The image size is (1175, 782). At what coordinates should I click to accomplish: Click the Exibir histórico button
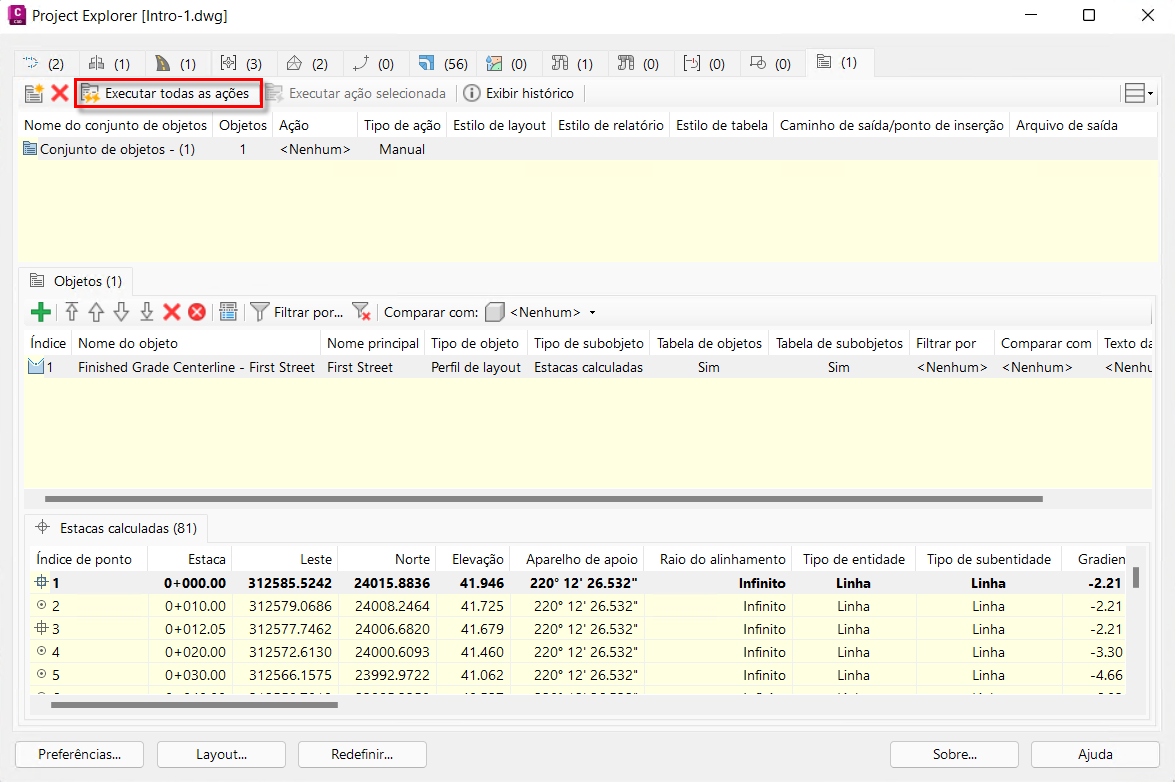click(x=518, y=93)
